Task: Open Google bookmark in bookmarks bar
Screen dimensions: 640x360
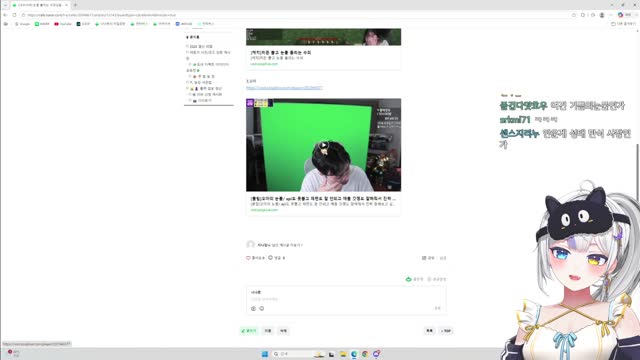Action: tap(22, 24)
